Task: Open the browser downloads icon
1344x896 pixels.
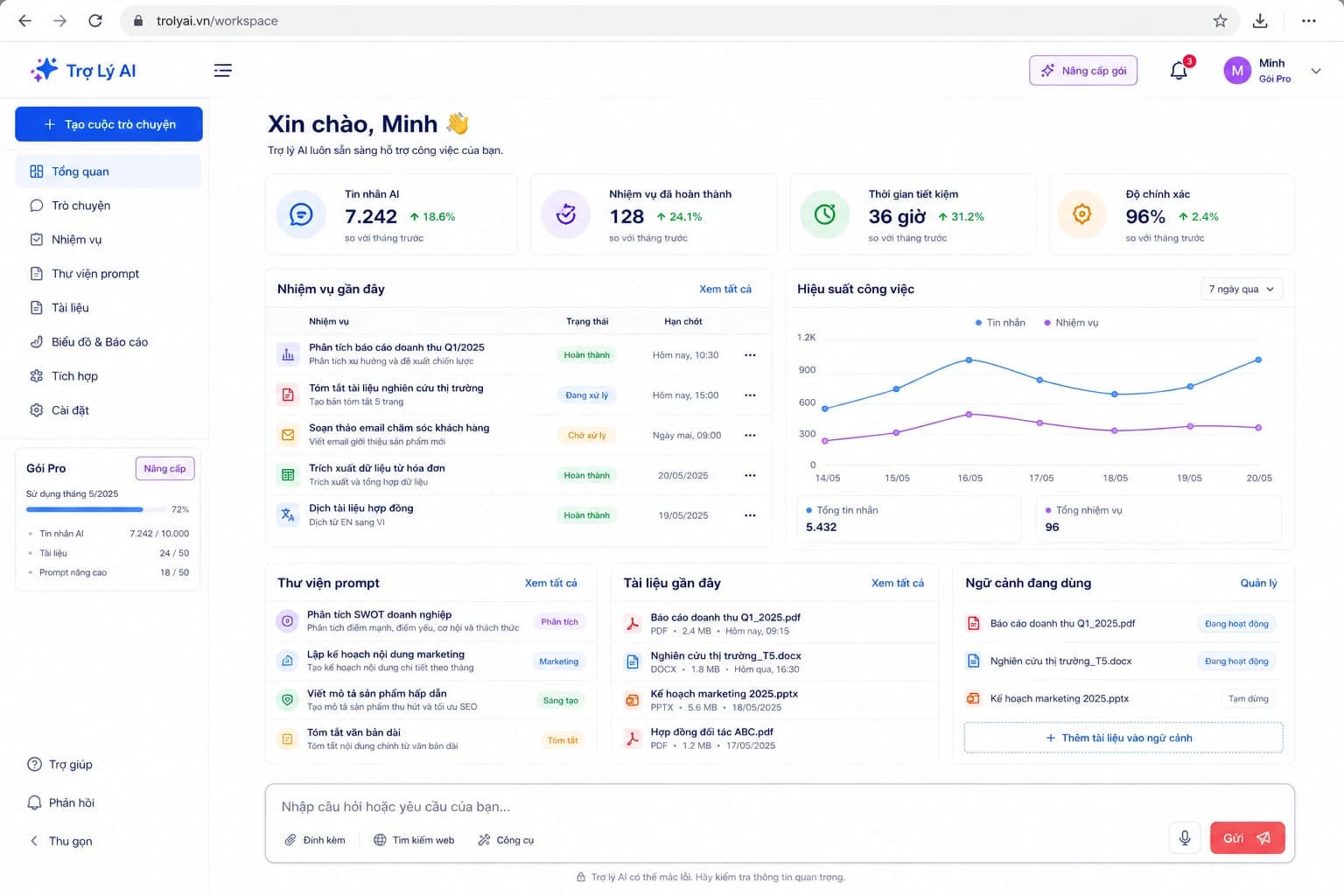Action: pyautogui.click(x=1260, y=21)
